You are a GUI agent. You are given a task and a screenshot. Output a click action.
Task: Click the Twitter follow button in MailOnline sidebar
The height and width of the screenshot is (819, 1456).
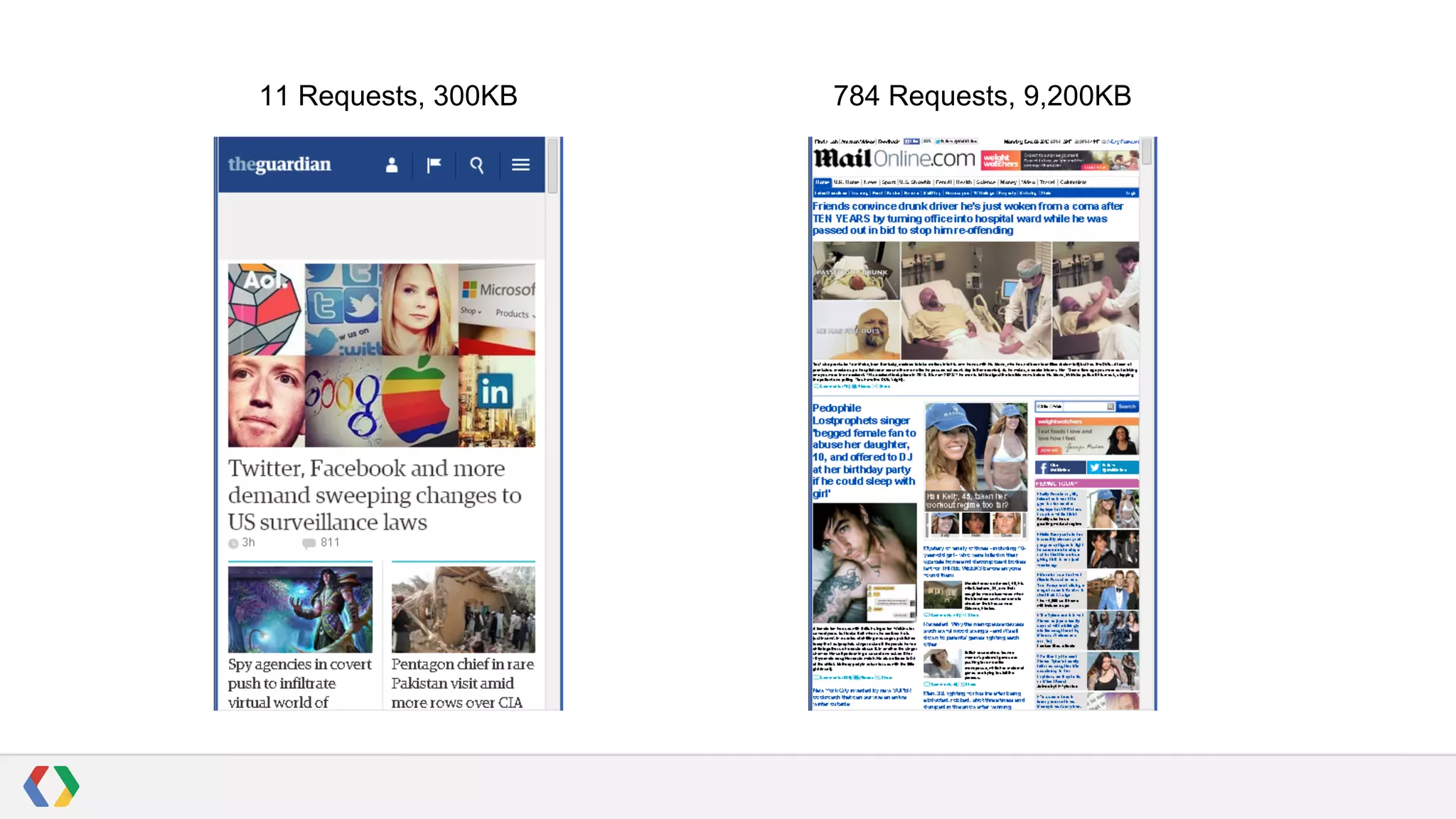point(1113,467)
